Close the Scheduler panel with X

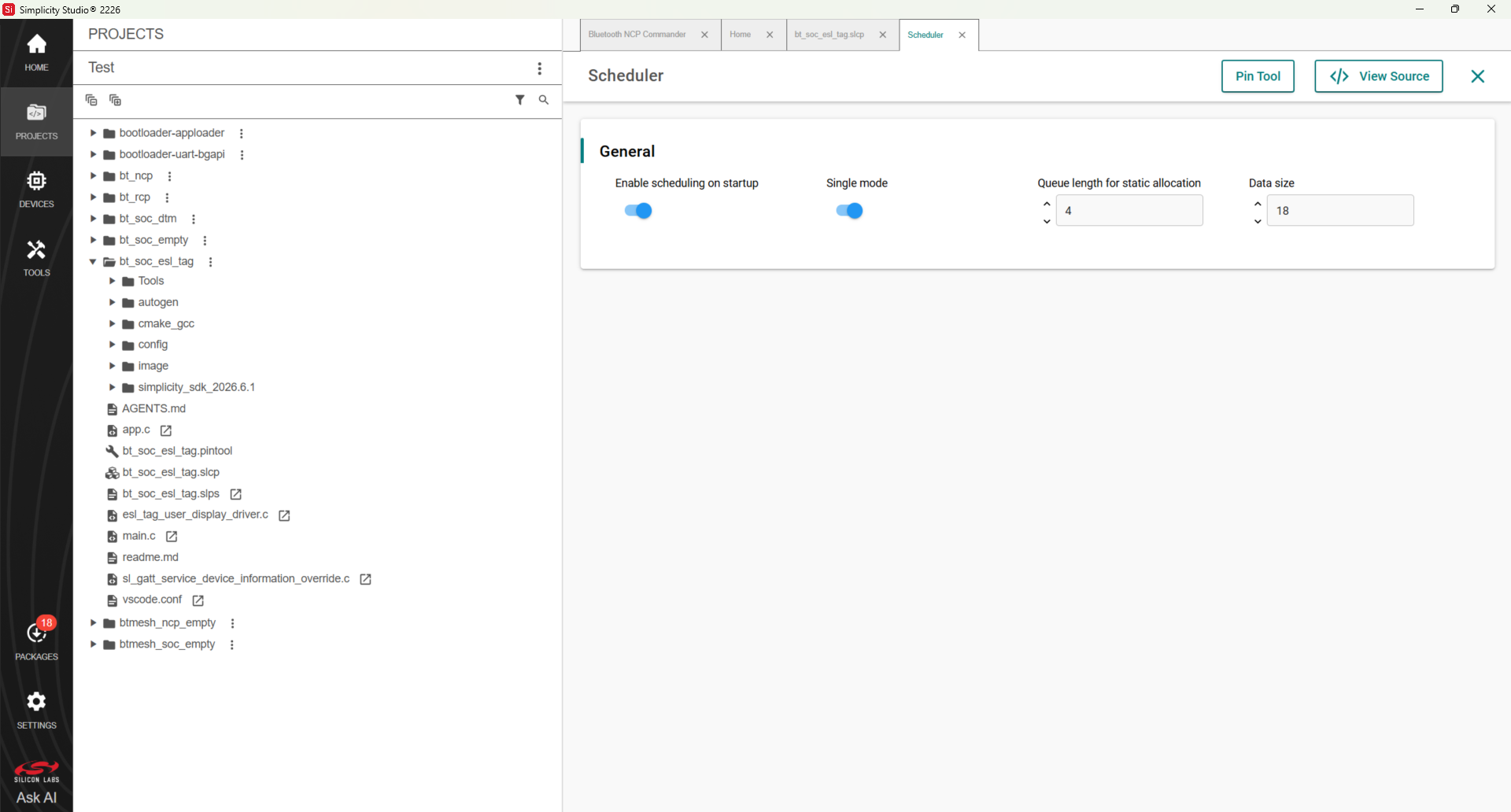[1478, 76]
